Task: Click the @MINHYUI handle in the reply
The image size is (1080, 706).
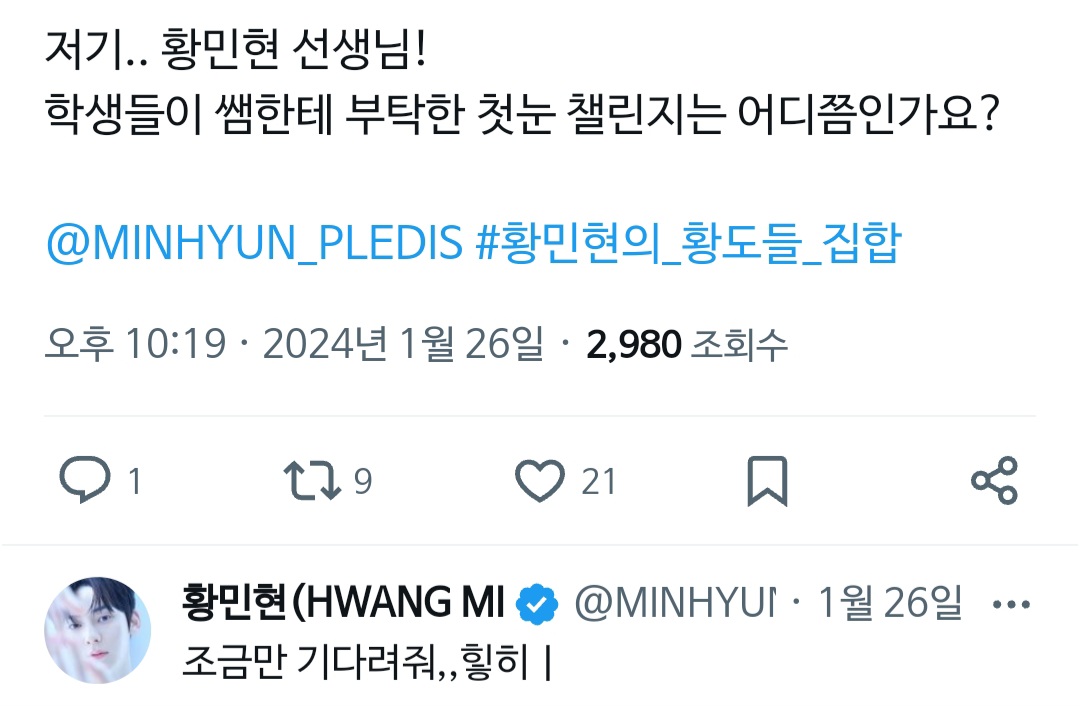Action: pyautogui.click(x=675, y=603)
